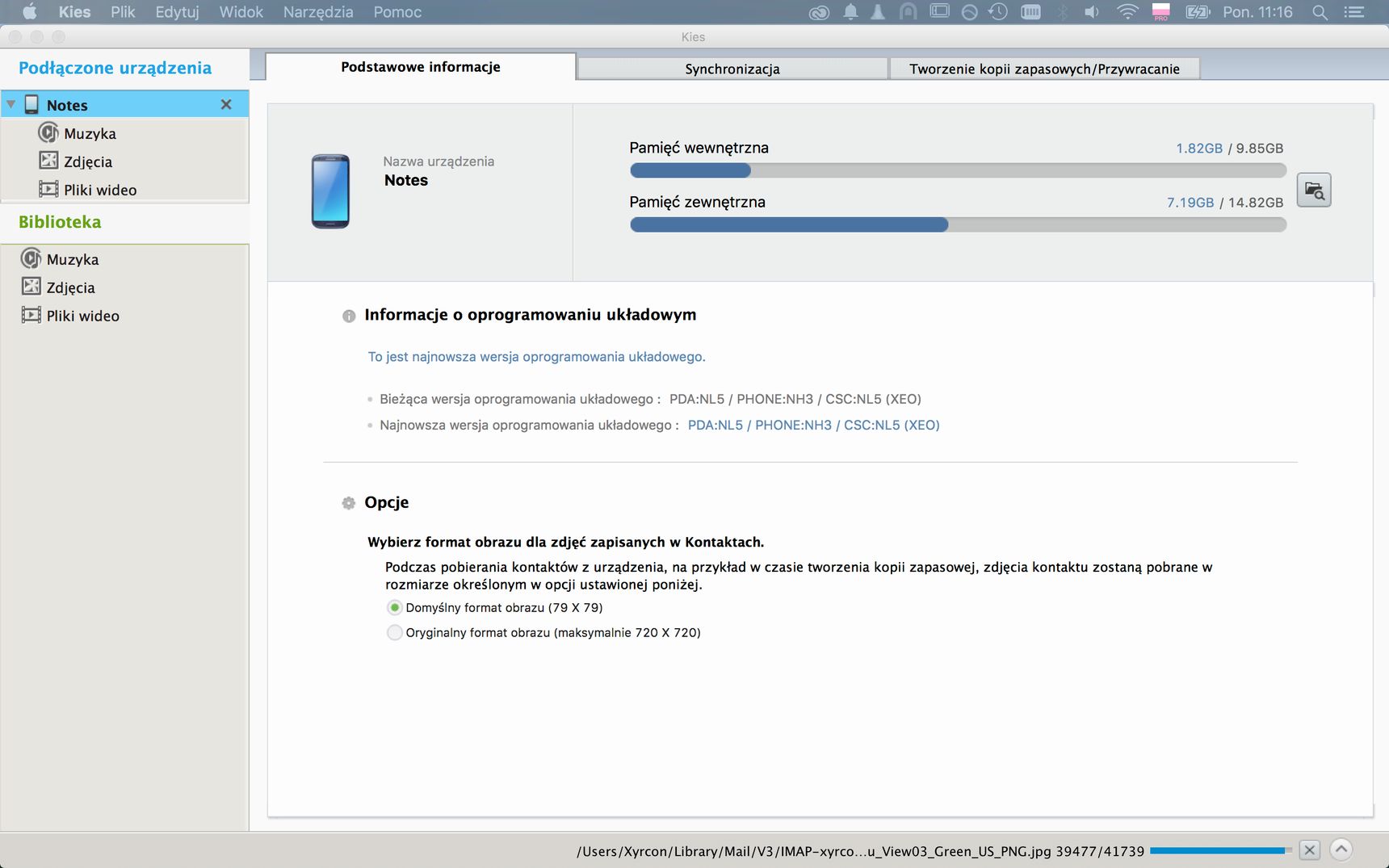This screenshot has height=868, width=1389.
Task: Disconnect Notes device with X button
Action: pos(226,104)
